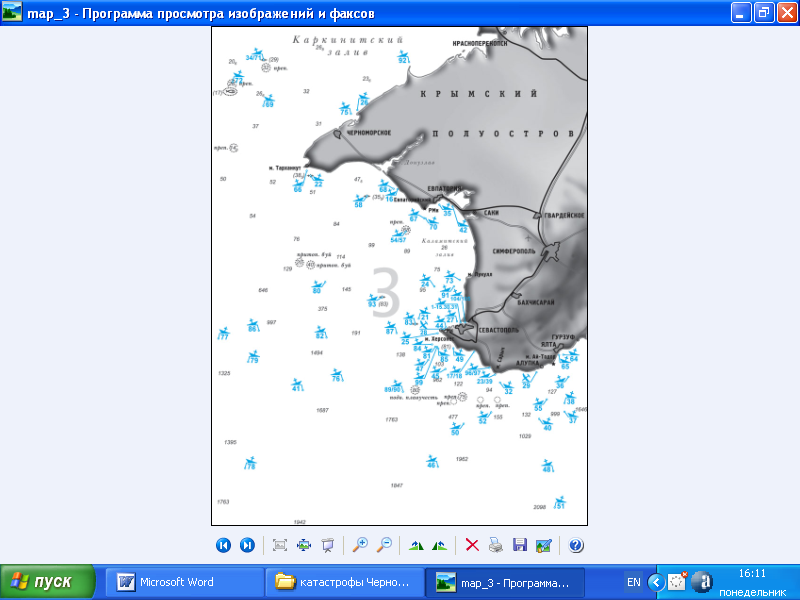Click the ЯЛТА label on the map
Screen dimensions: 800x600
(548, 344)
